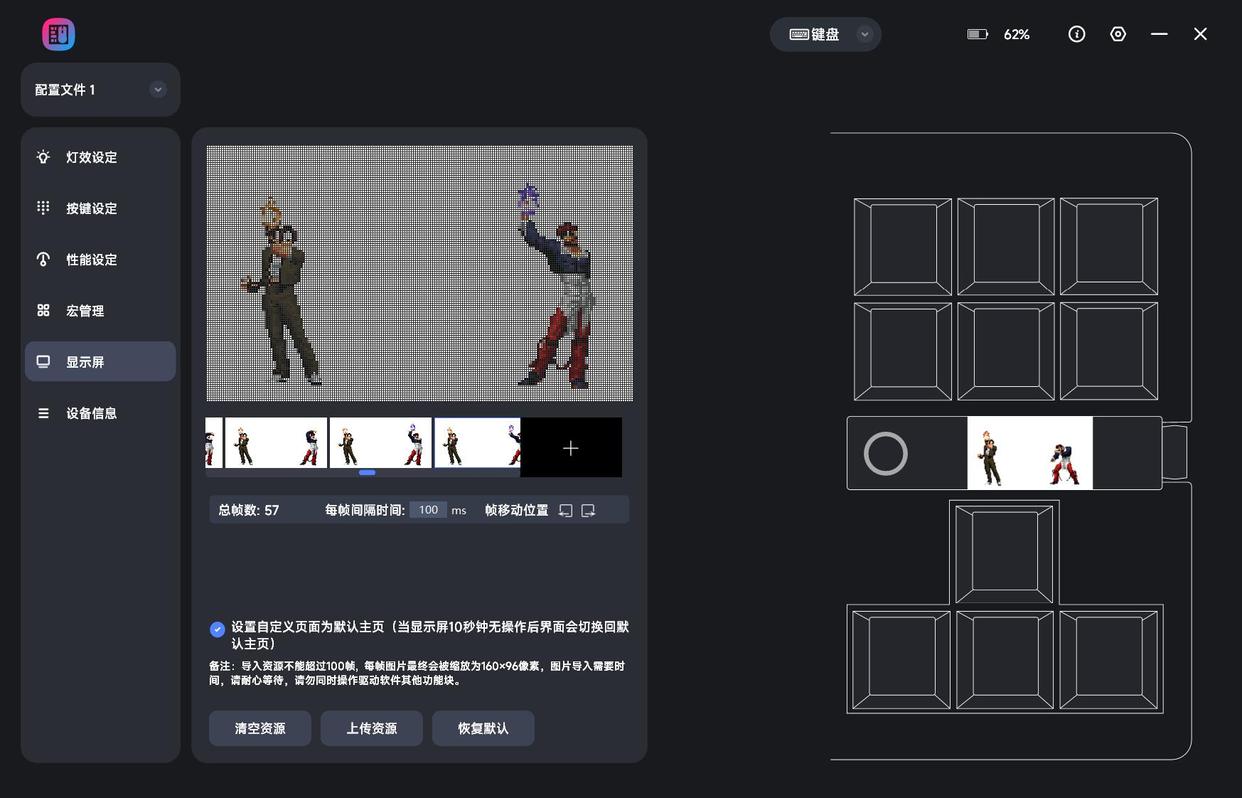Click the add frame plus tile
This screenshot has height=798, width=1242.
(x=570, y=448)
